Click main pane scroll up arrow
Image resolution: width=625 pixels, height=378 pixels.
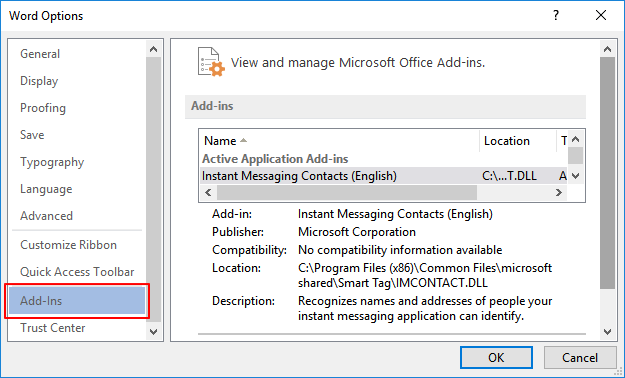click(607, 49)
